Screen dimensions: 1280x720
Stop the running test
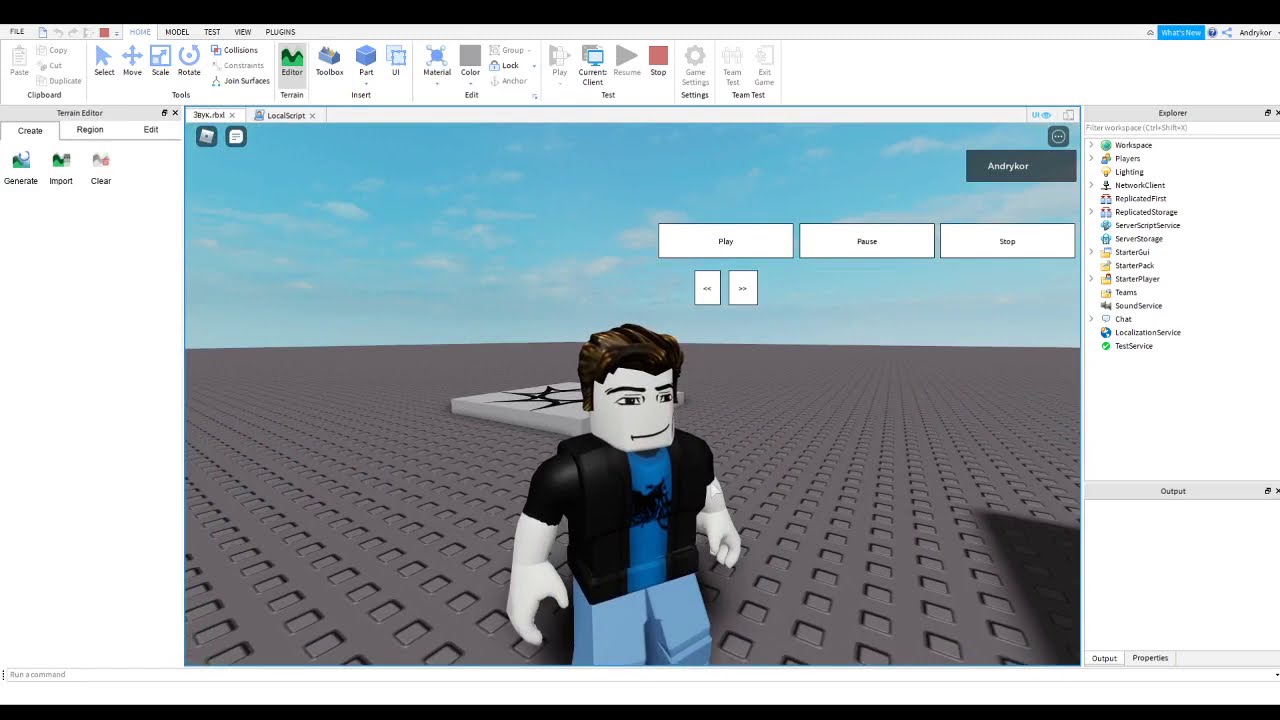(x=658, y=61)
